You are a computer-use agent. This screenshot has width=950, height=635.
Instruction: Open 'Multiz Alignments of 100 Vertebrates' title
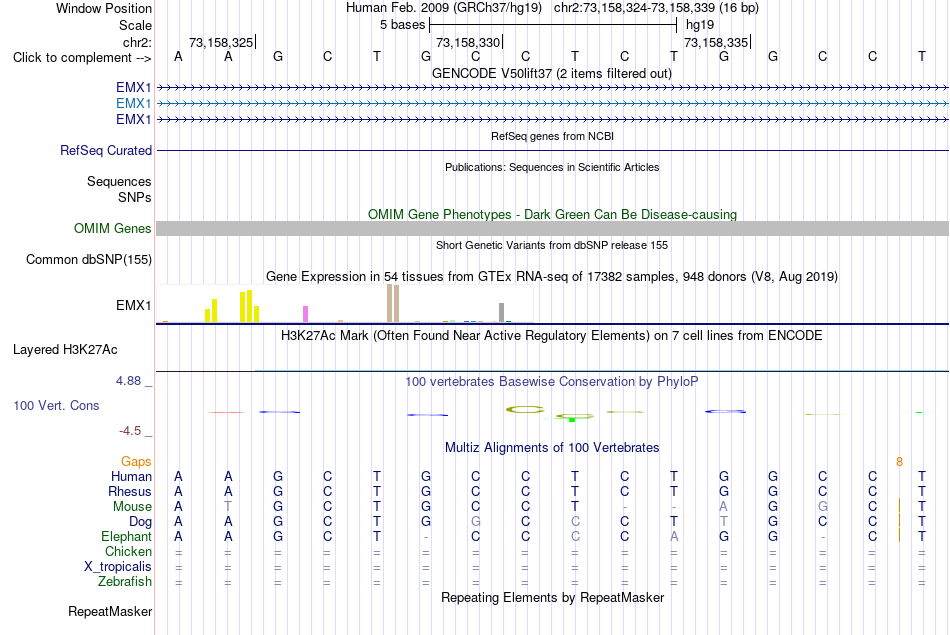pos(552,448)
